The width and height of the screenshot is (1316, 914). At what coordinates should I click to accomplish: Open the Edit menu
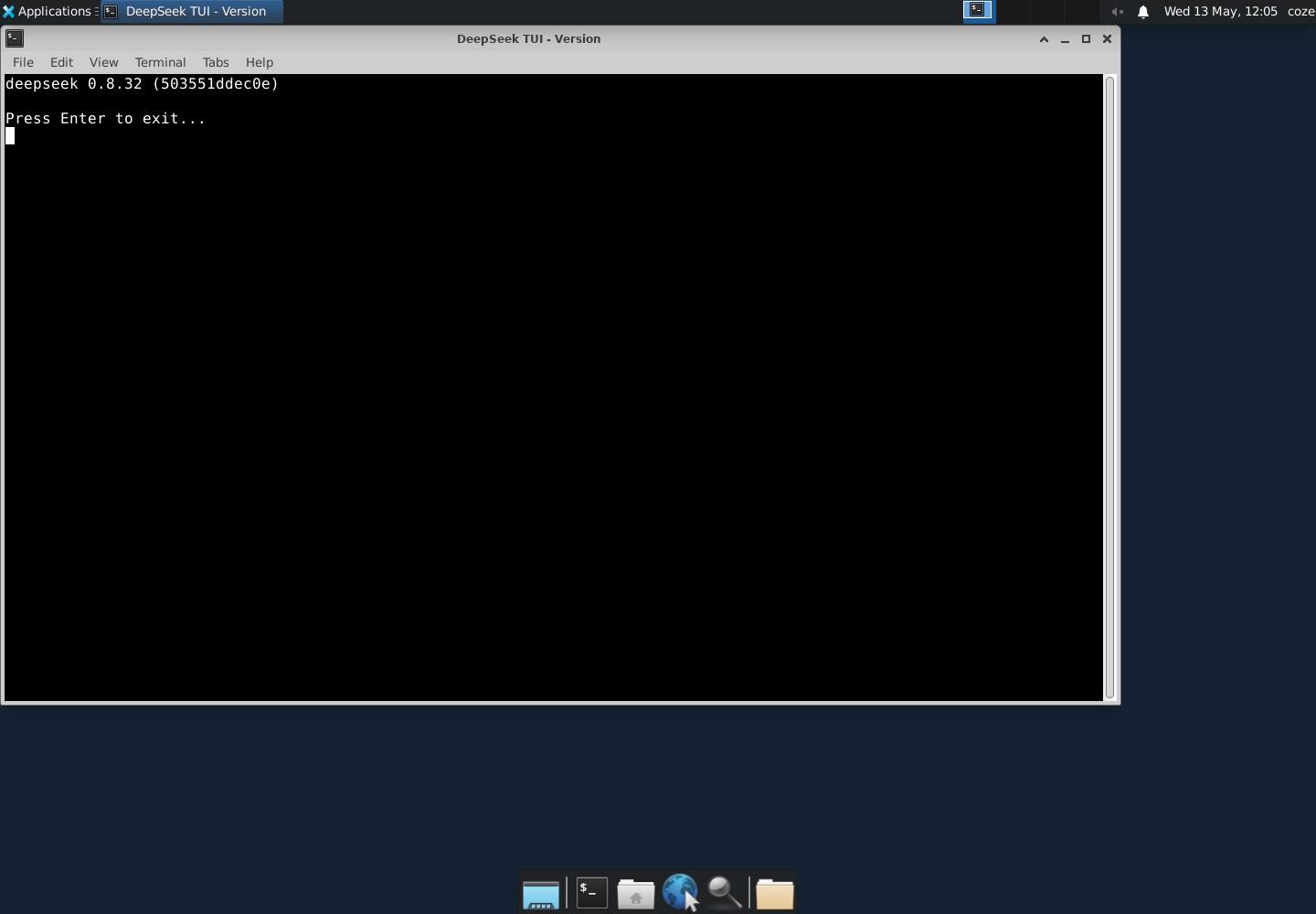[61, 62]
